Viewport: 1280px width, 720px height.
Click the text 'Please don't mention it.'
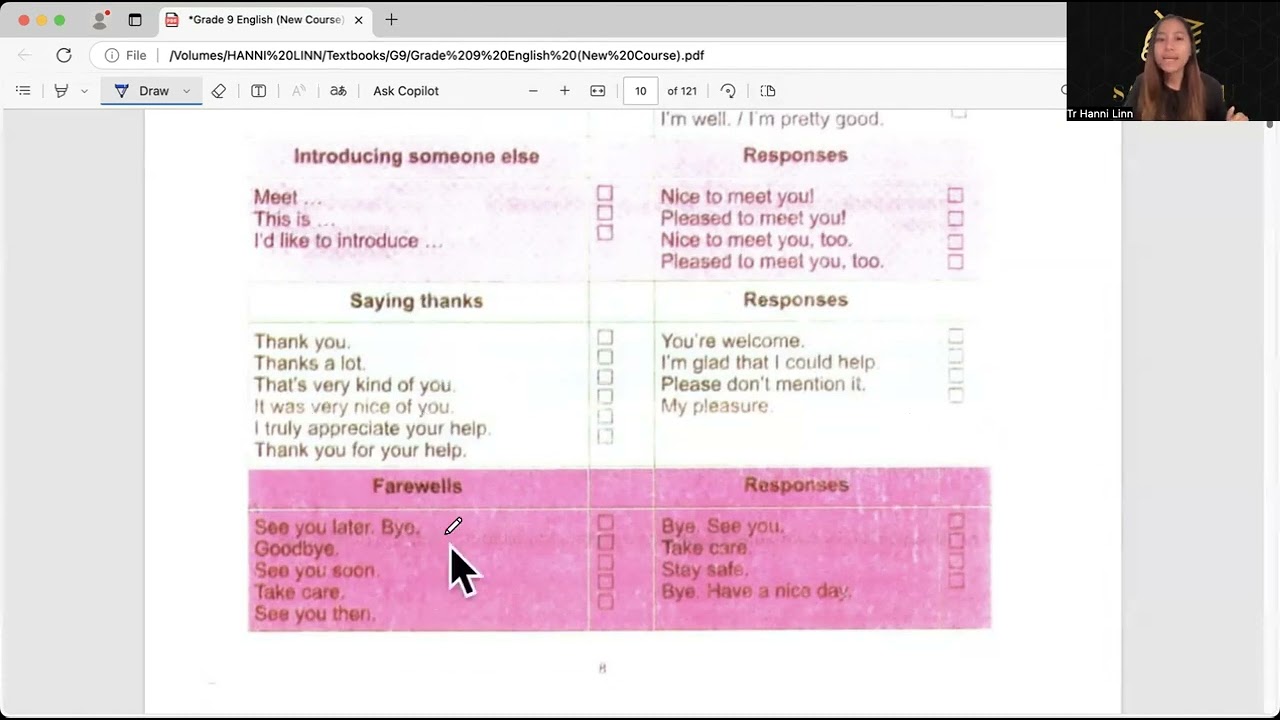[x=763, y=384]
